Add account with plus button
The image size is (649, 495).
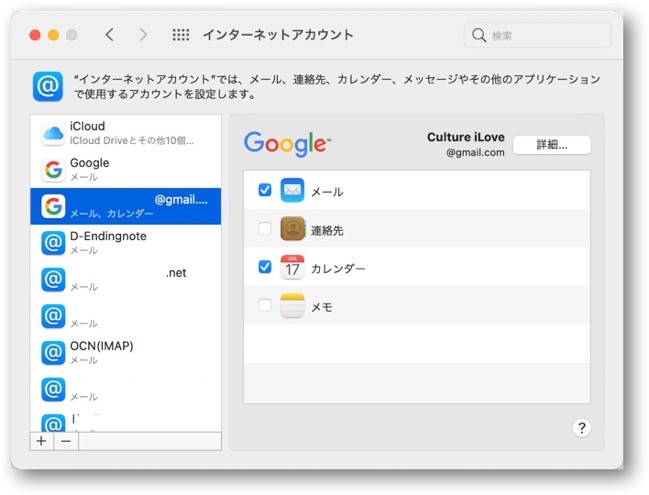[x=41, y=441]
